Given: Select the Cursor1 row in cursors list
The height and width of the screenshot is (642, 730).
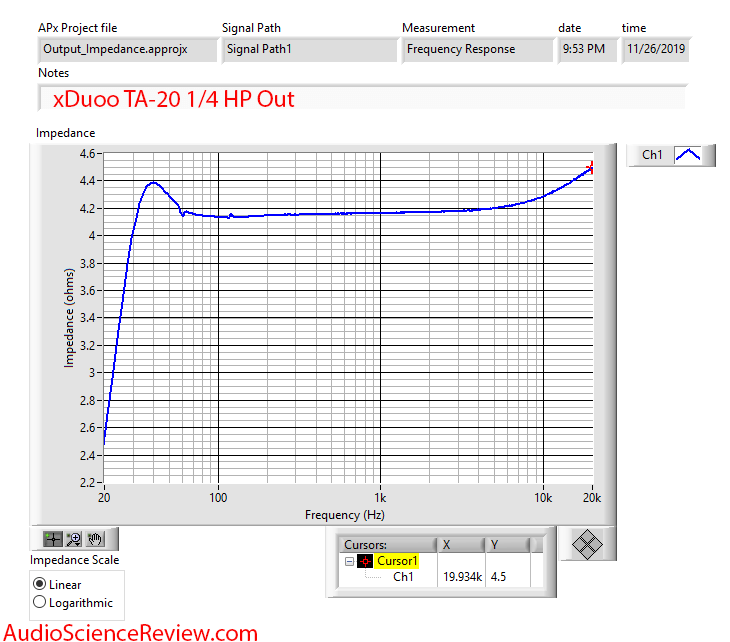Looking at the screenshot, I should point(397,561).
